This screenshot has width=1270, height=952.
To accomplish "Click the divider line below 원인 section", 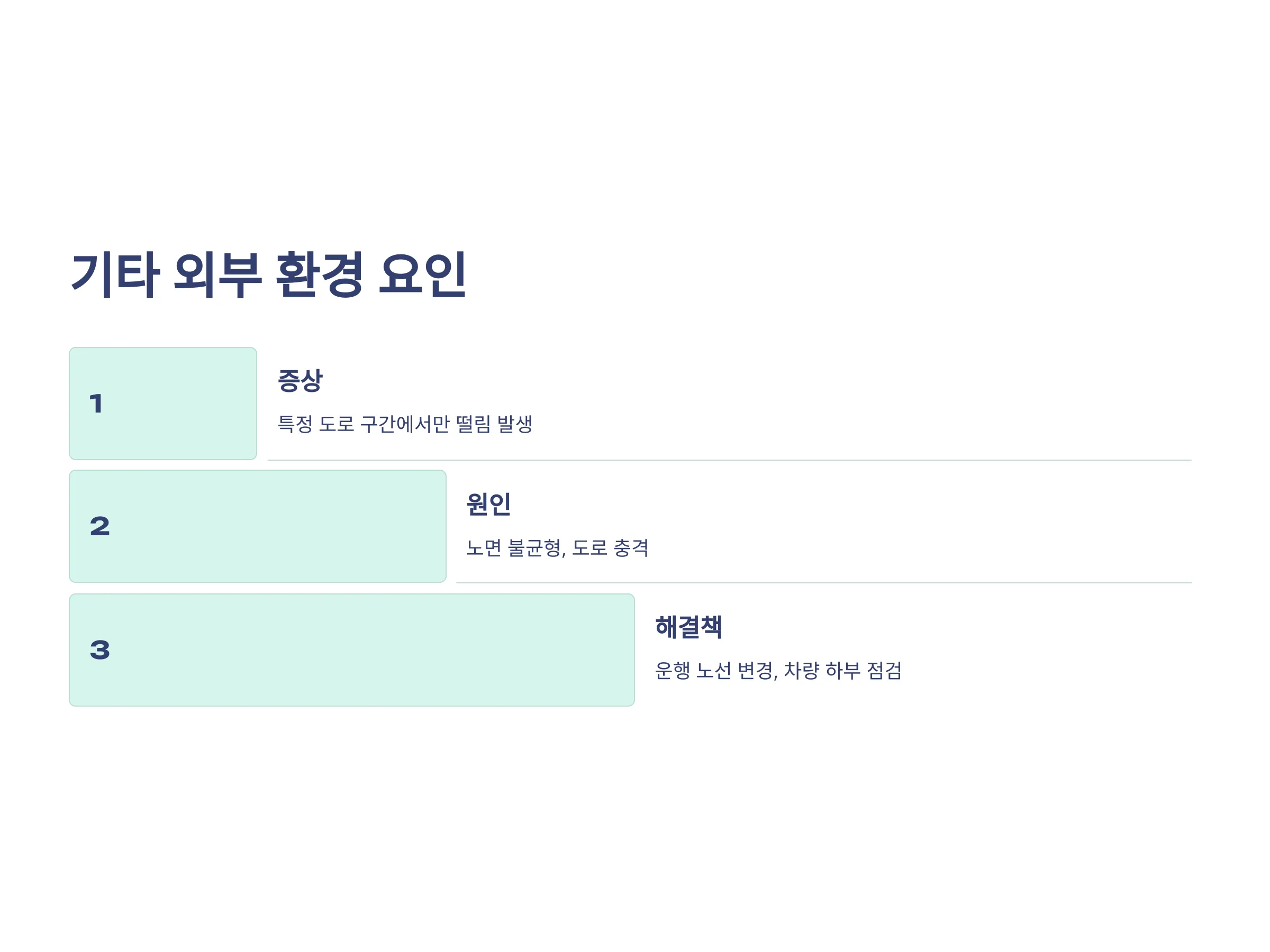I will pyautogui.click(x=824, y=583).
